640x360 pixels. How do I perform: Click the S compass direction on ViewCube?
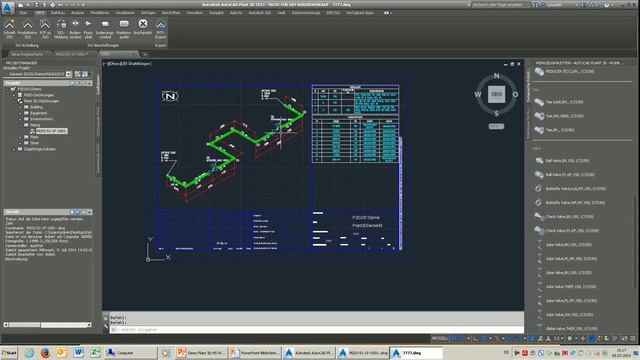click(496, 113)
